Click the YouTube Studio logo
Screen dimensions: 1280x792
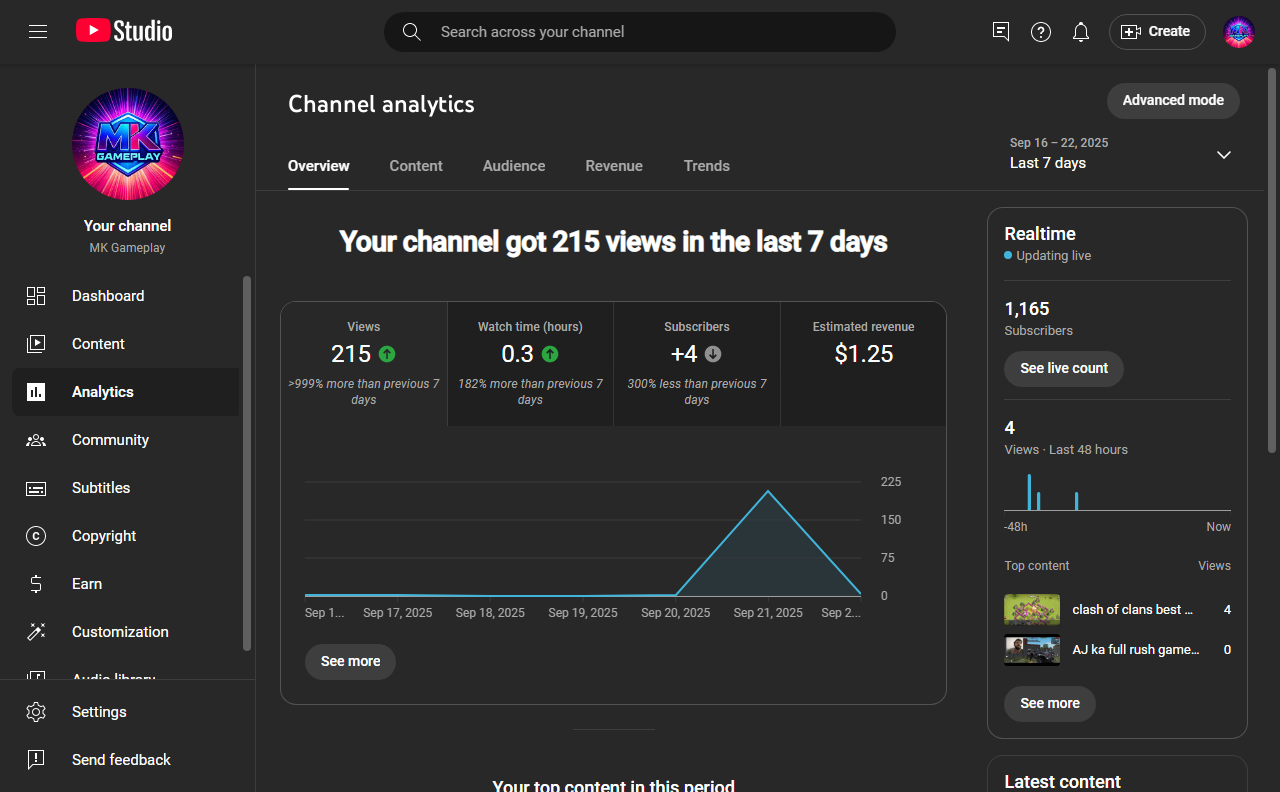point(124,32)
